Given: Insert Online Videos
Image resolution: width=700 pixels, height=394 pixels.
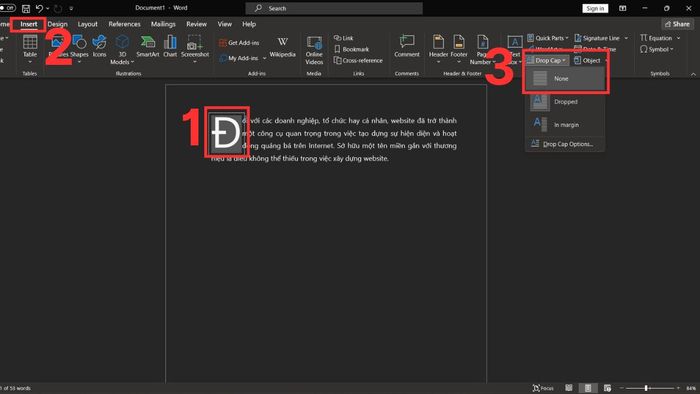Looking at the screenshot, I should click(314, 50).
